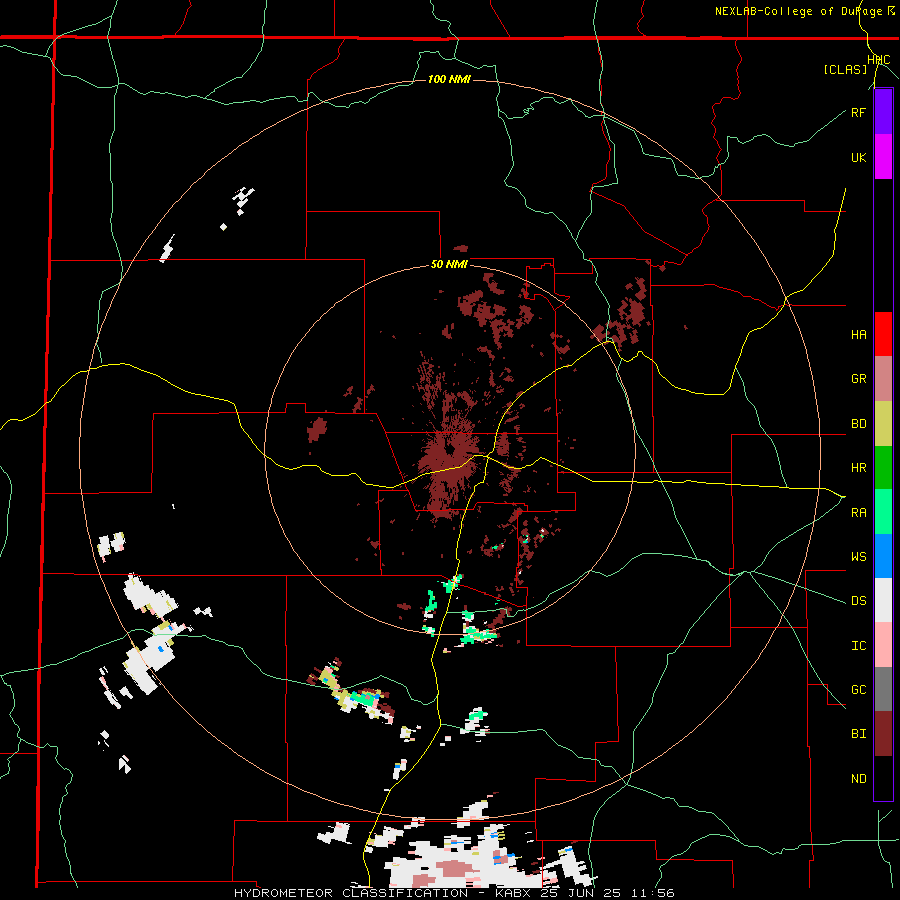Pick the dark green HR legend swatch
This screenshot has height=900, width=900.
883,467
